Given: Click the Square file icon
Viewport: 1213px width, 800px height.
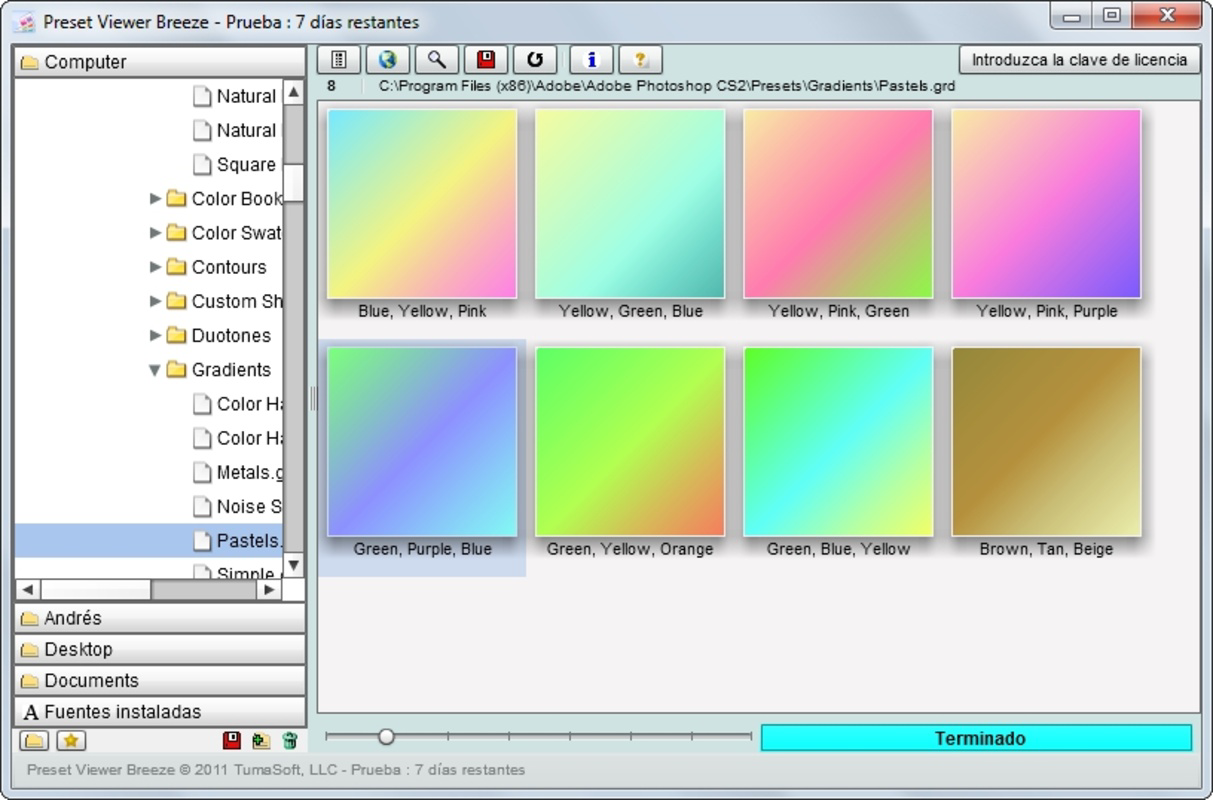Looking at the screenshot, I should coord(202,164).
